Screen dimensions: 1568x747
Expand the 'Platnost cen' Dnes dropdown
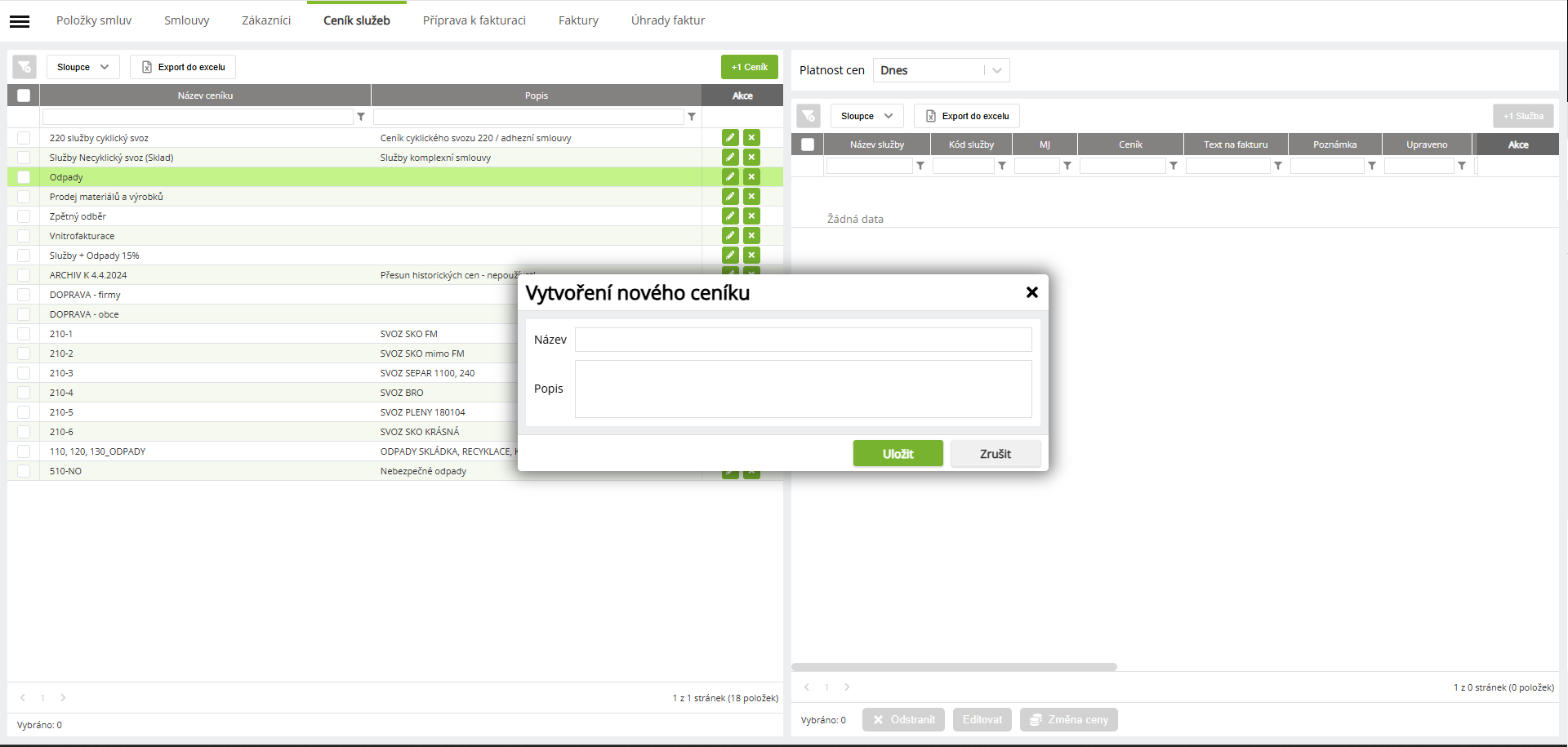(x=941, y=70)
